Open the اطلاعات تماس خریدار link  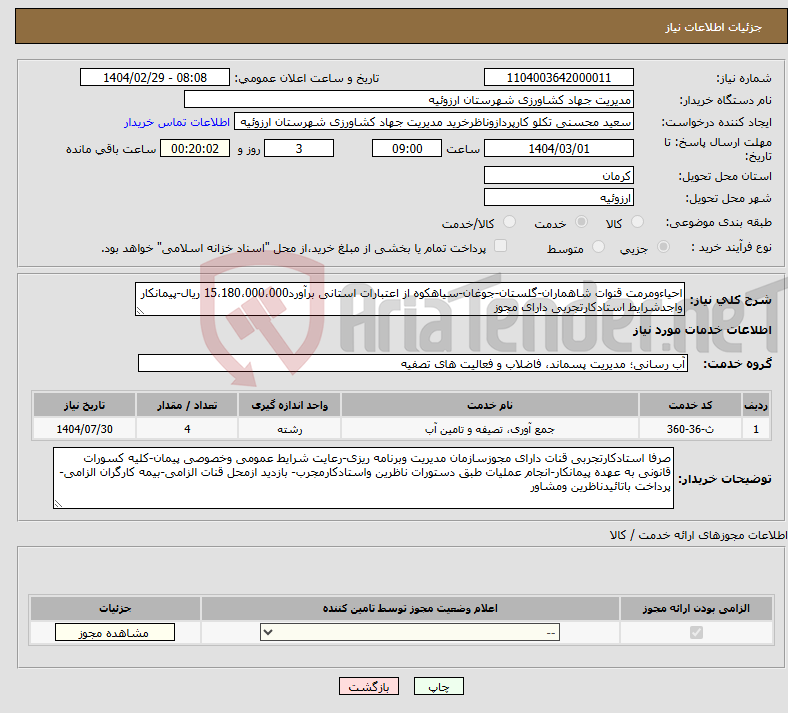point(177,122)
